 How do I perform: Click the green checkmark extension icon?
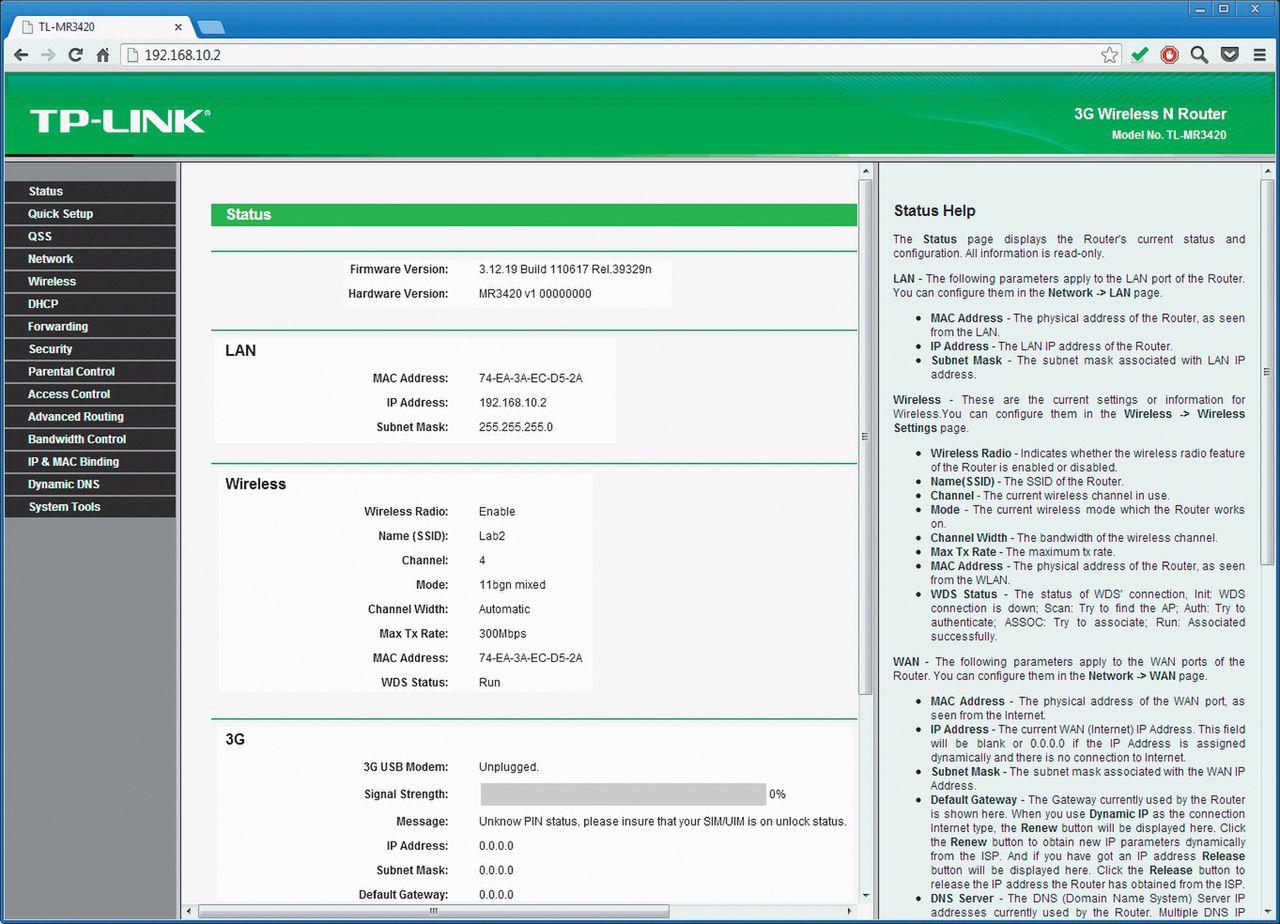1139,55
